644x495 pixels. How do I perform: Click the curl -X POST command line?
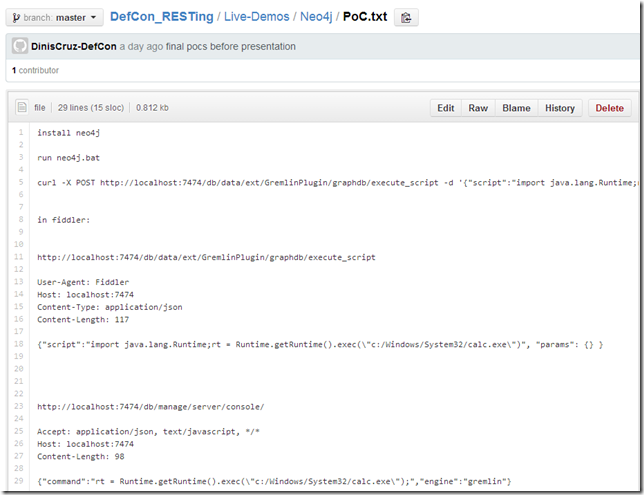coord(338,183)
